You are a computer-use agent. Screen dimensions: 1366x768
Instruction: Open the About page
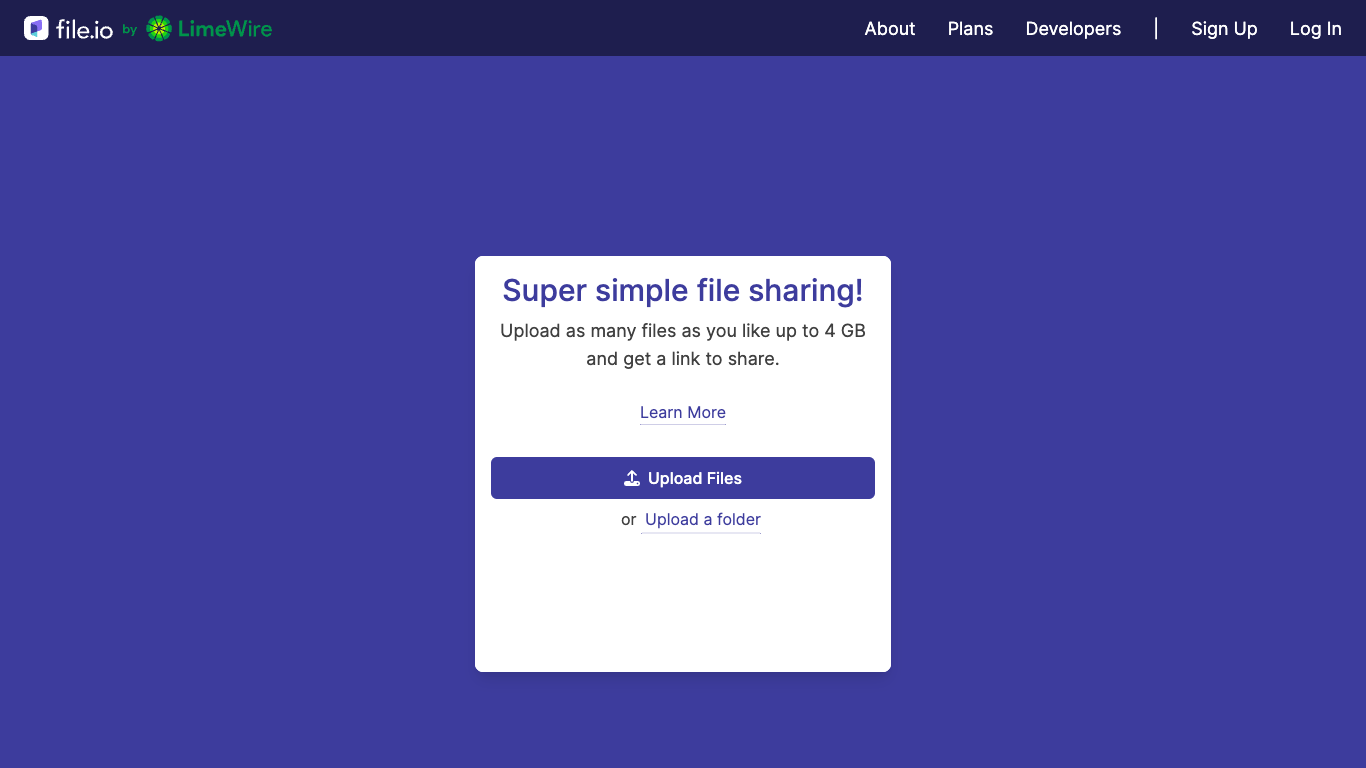pos(890,29)
